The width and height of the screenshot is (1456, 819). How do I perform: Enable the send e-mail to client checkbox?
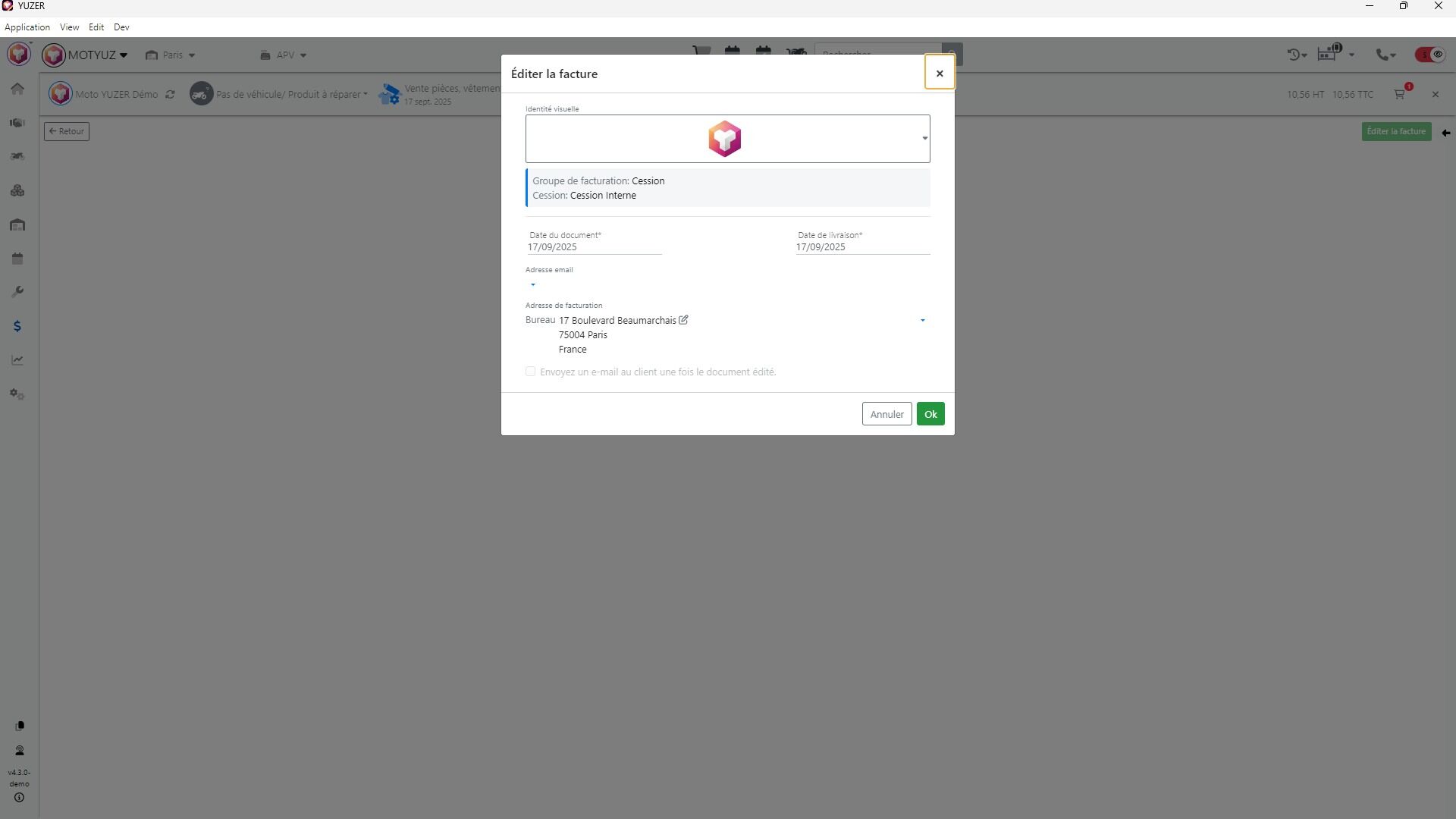(531, 372)
